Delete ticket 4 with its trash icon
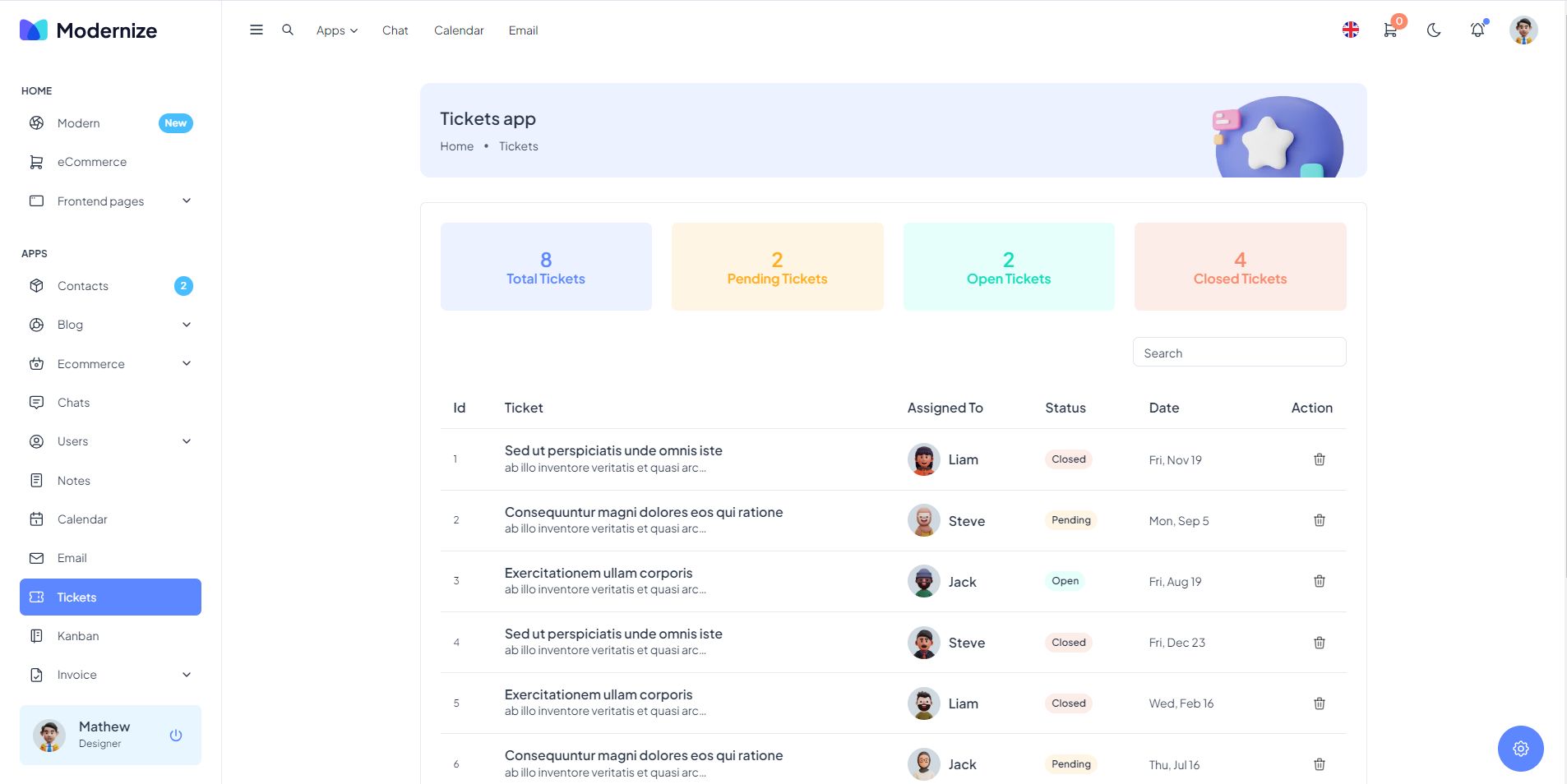The image size is (1567, 784). (x=1320, y=643)
